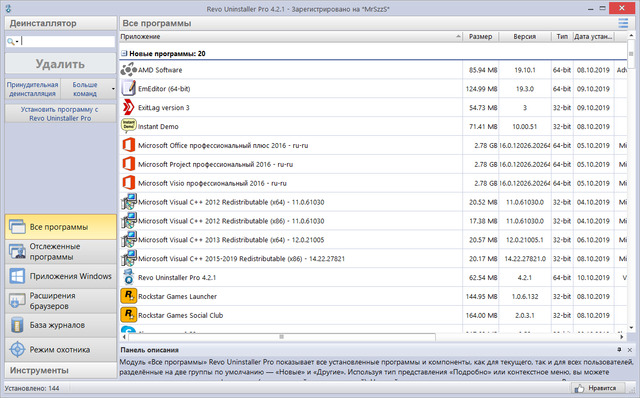Sort by the Тип column header

click(x=562, y=37)
